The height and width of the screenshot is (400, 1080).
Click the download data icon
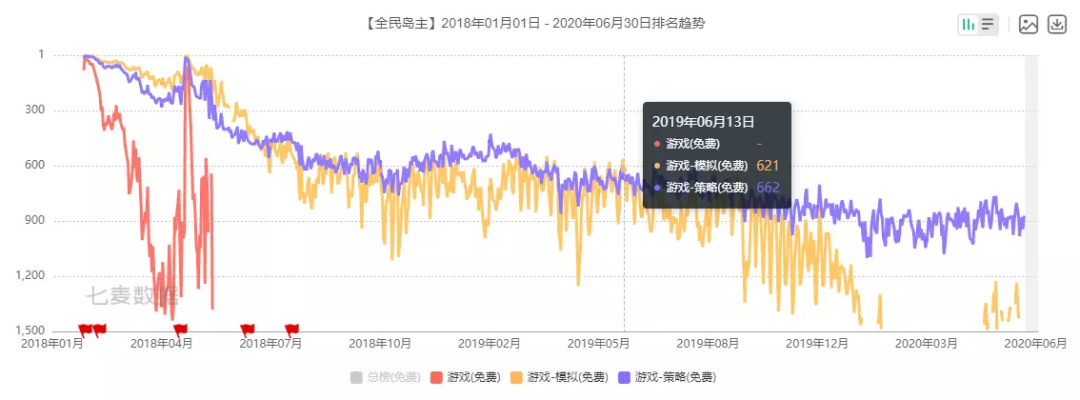pyautogui.click(x=1057, y=25)
